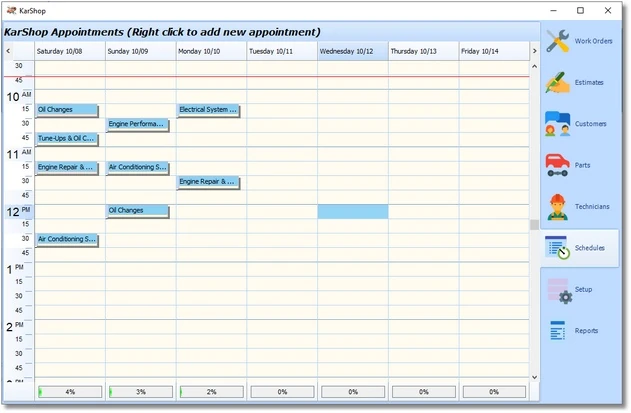This screenshot has height=413, width=631.
Task: Open the Customers people icon
Action: (x=558, y=124)
